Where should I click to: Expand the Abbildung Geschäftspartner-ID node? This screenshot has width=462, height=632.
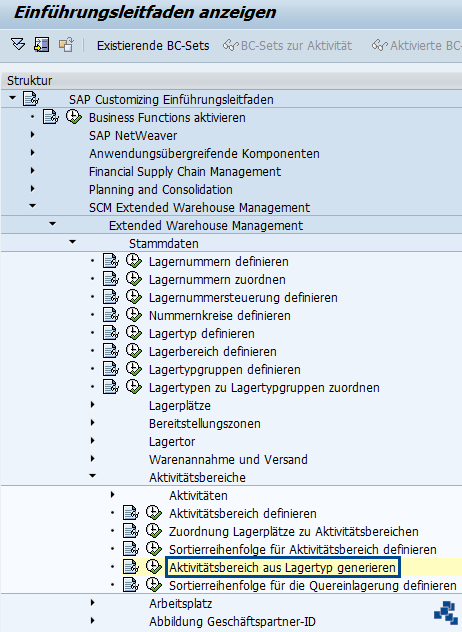[93, 621]
